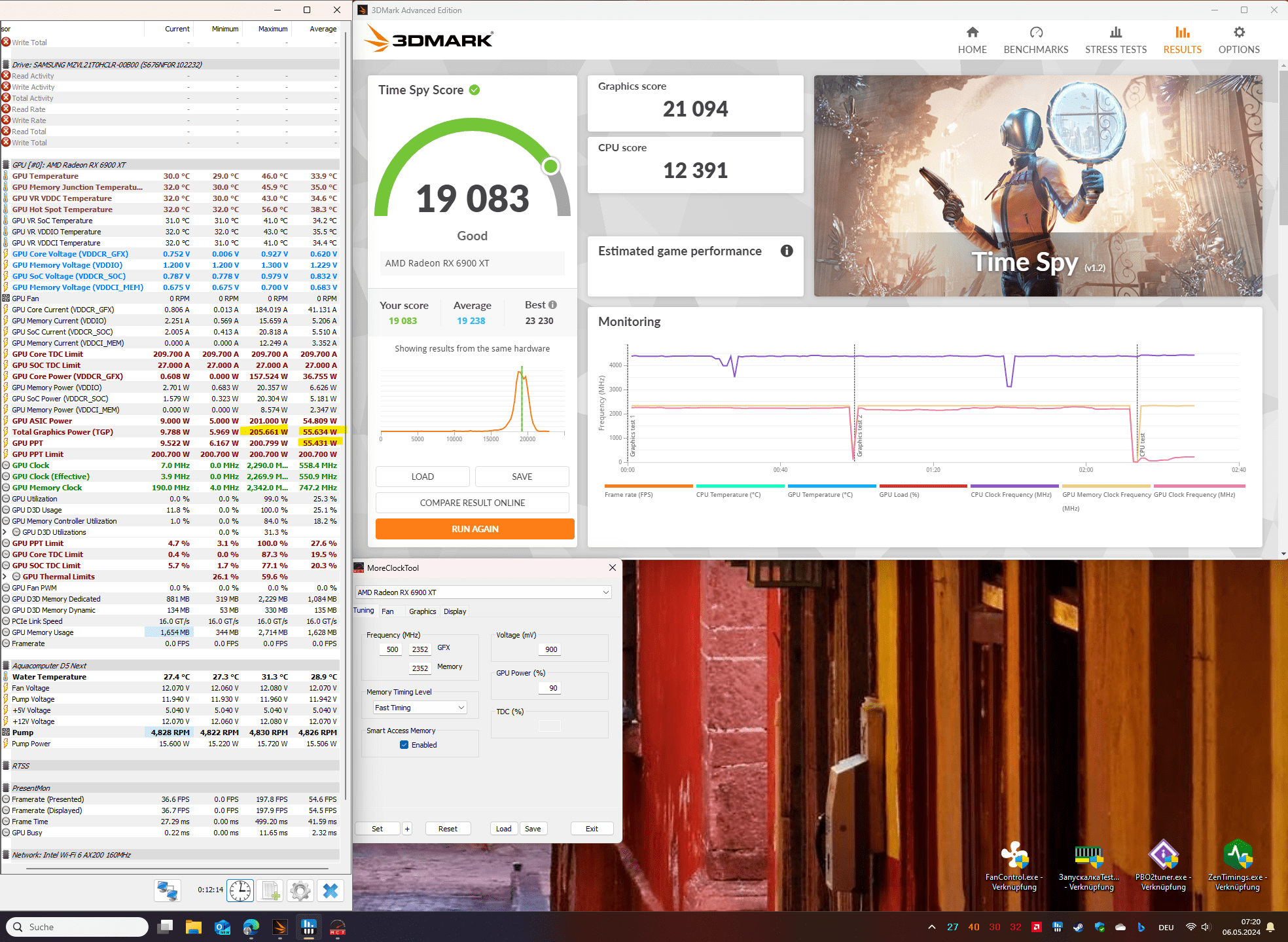Image resolution: width=1288 pixels, height=942 pixels.
Task: Click the plus button next to Set
Action: tap(407, 829)
